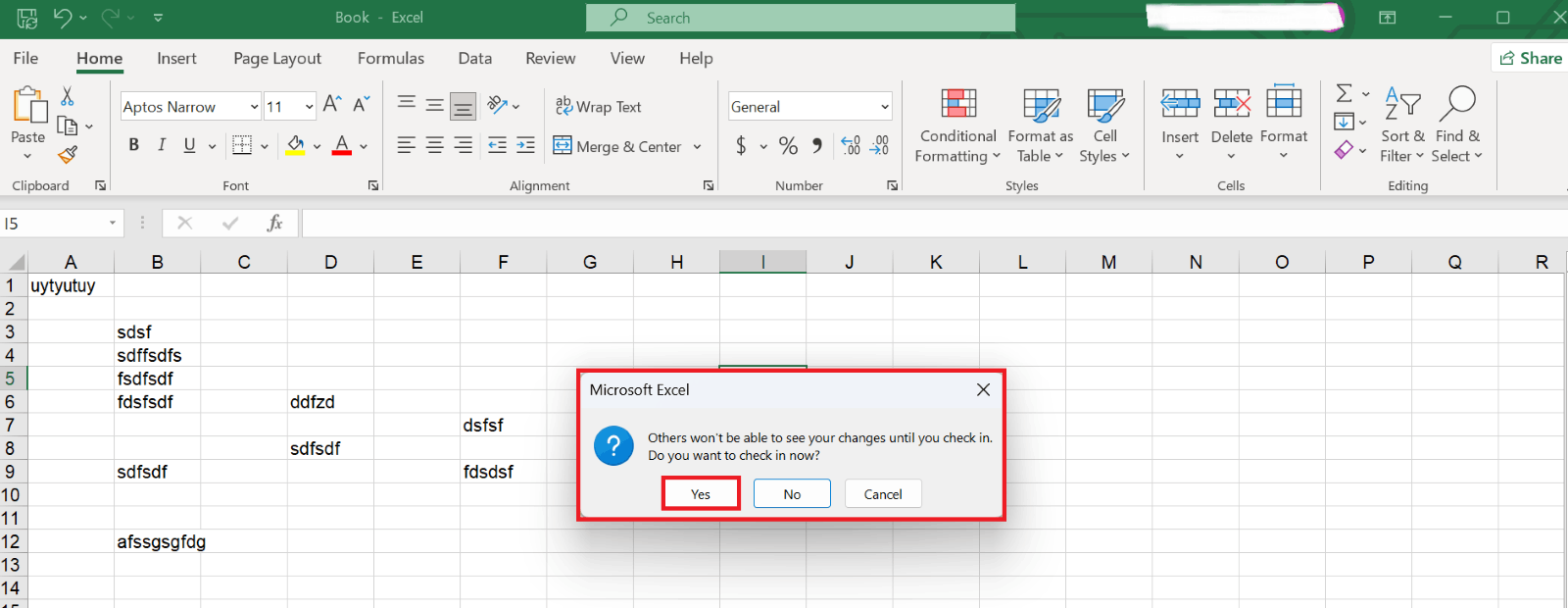This screenshot has width=1568, height=608.
Task: Click Yes in the check-in dialog
Action: click(x=701, y=493)
